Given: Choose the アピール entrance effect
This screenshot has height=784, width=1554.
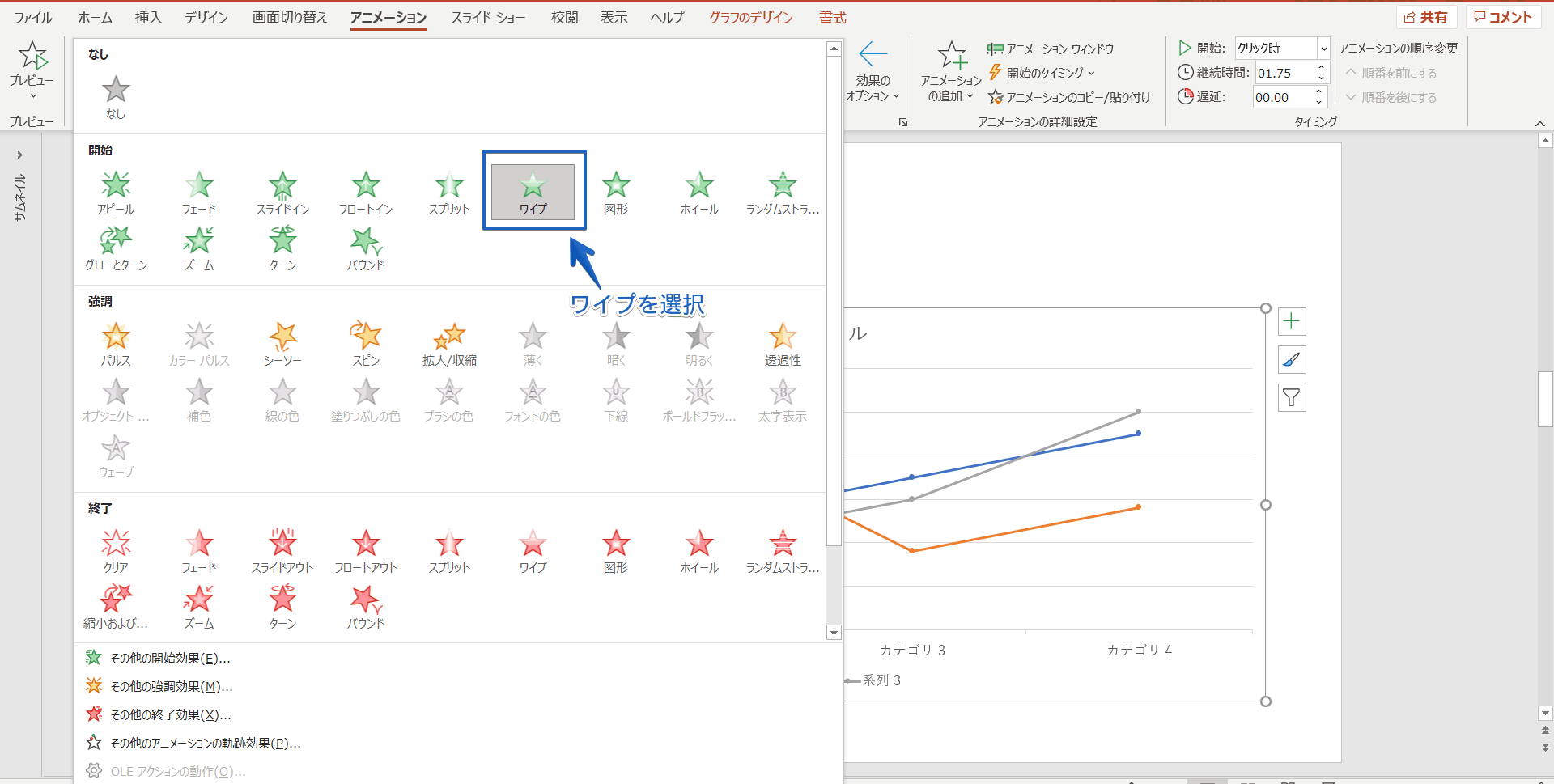Looking at the screenshot, I should point(116,193).
